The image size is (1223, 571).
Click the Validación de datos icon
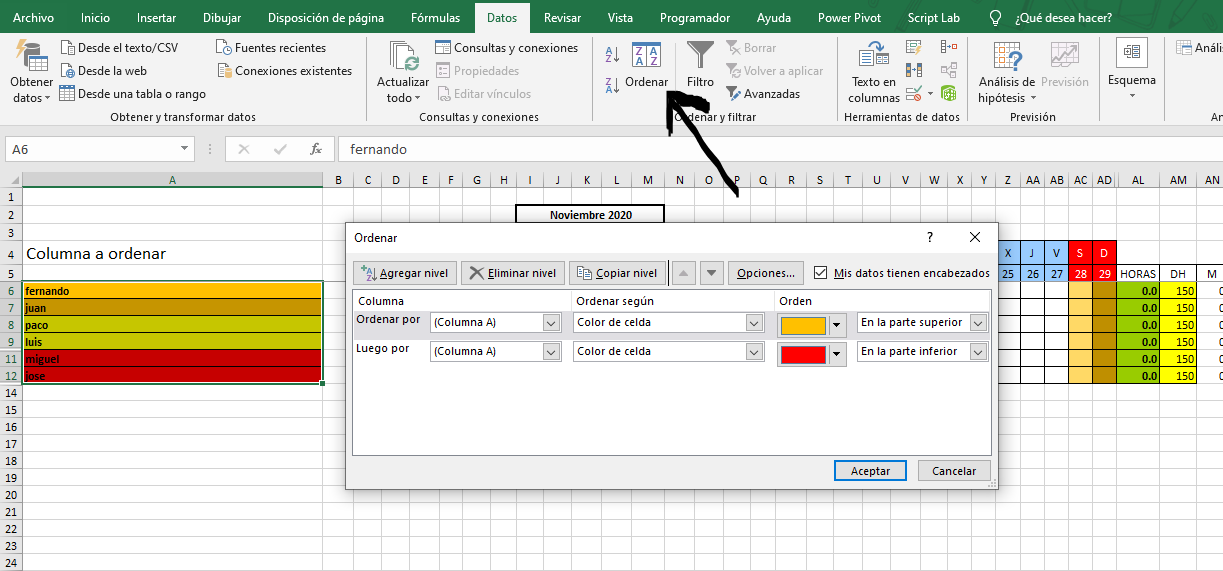(x=914, y=94)
